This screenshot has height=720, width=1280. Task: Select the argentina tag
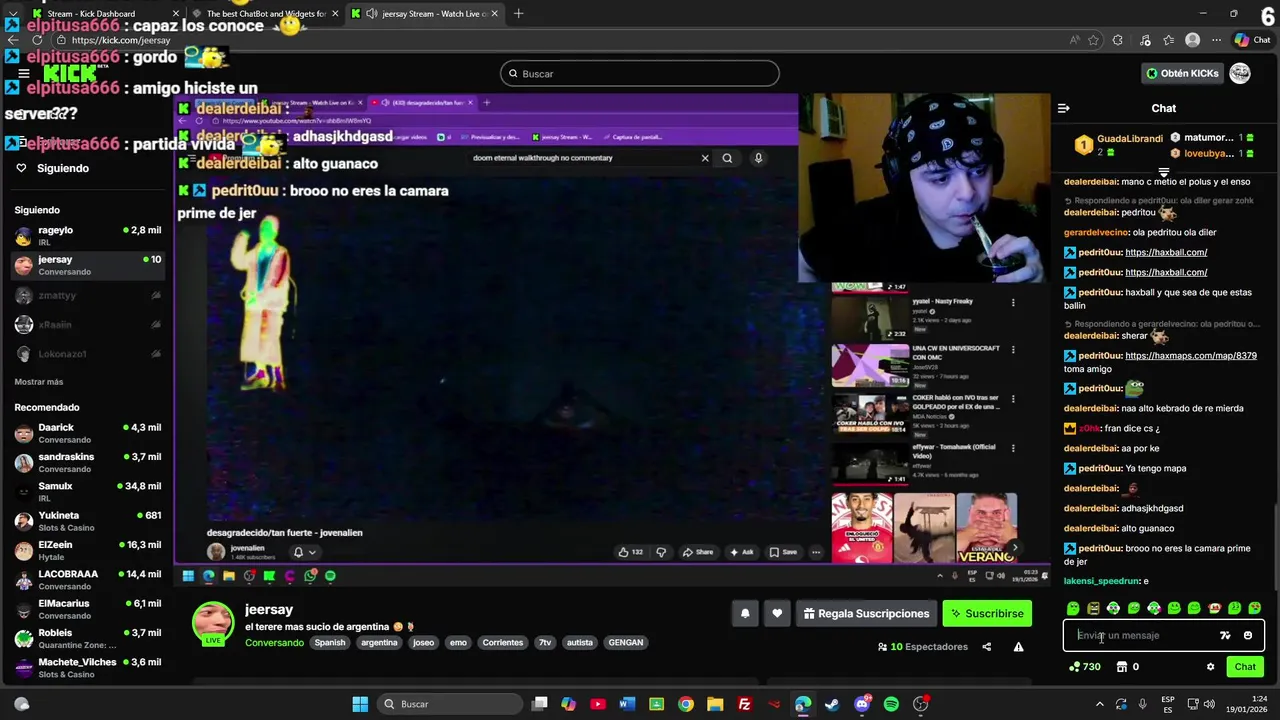(x=379, y=642)
